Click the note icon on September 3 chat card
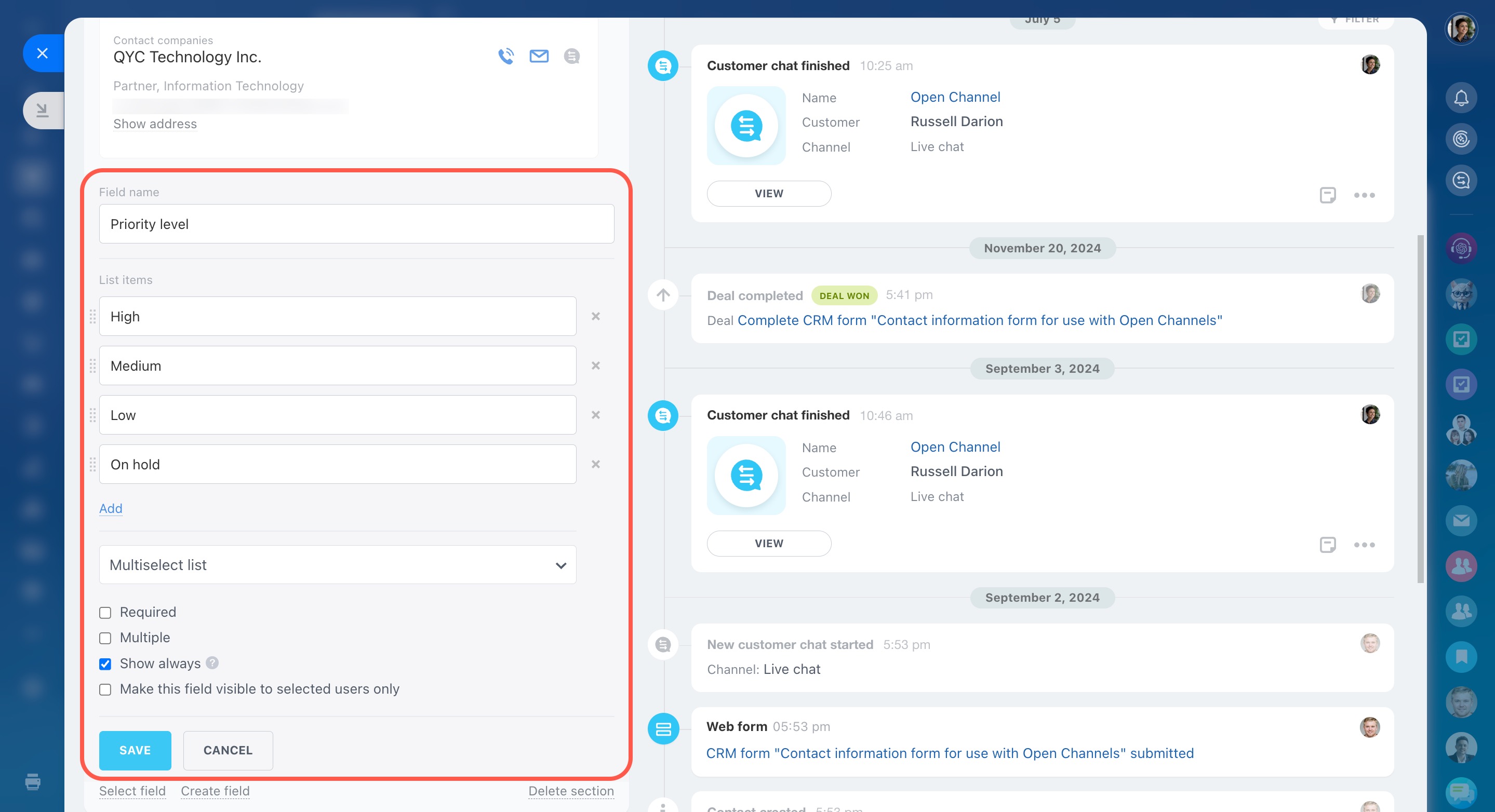The height and width of the screenshot is (812, 1495). pyautogui.click(x=1327, y=545)
